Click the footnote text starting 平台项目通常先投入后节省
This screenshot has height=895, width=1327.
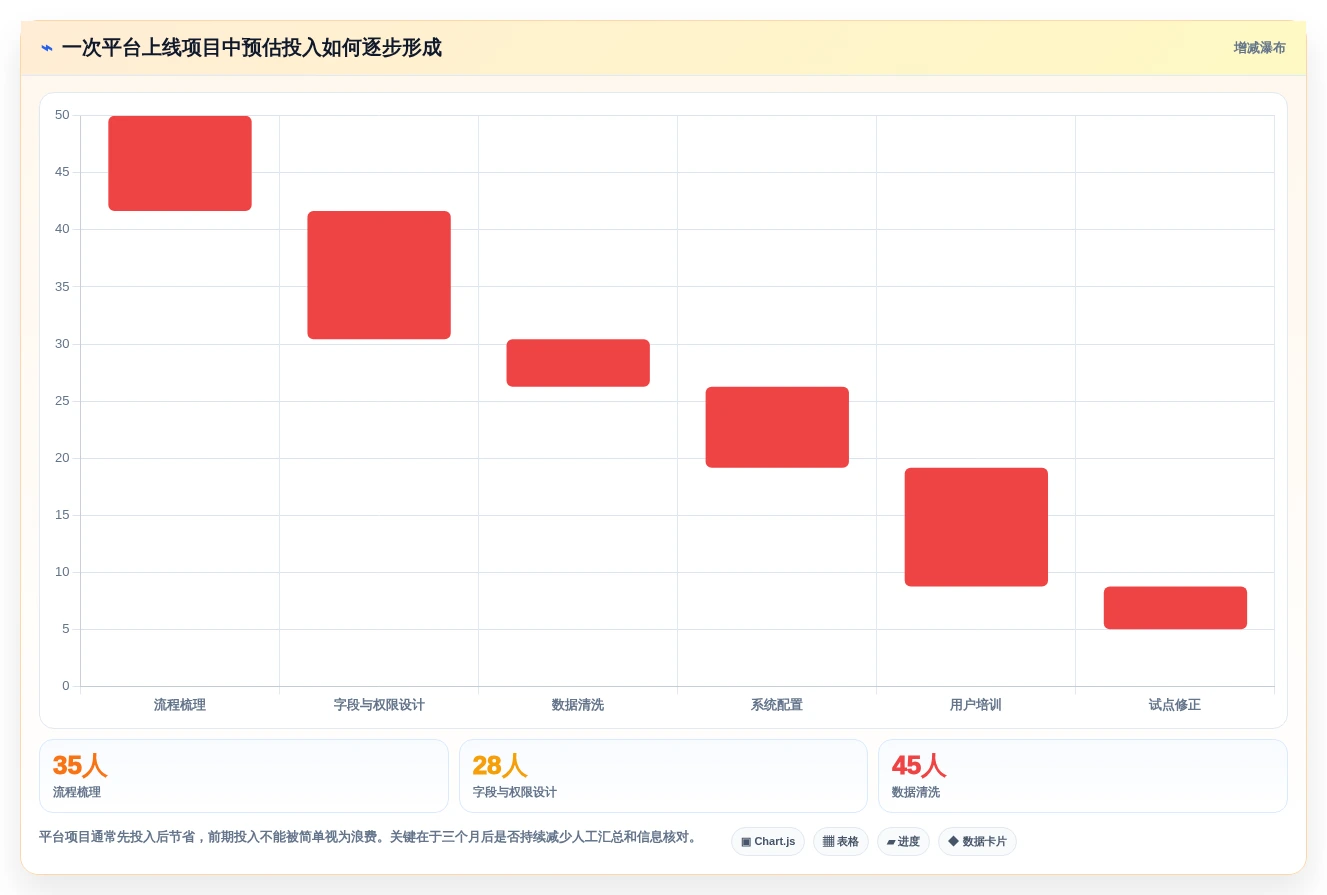coord(368,837)
